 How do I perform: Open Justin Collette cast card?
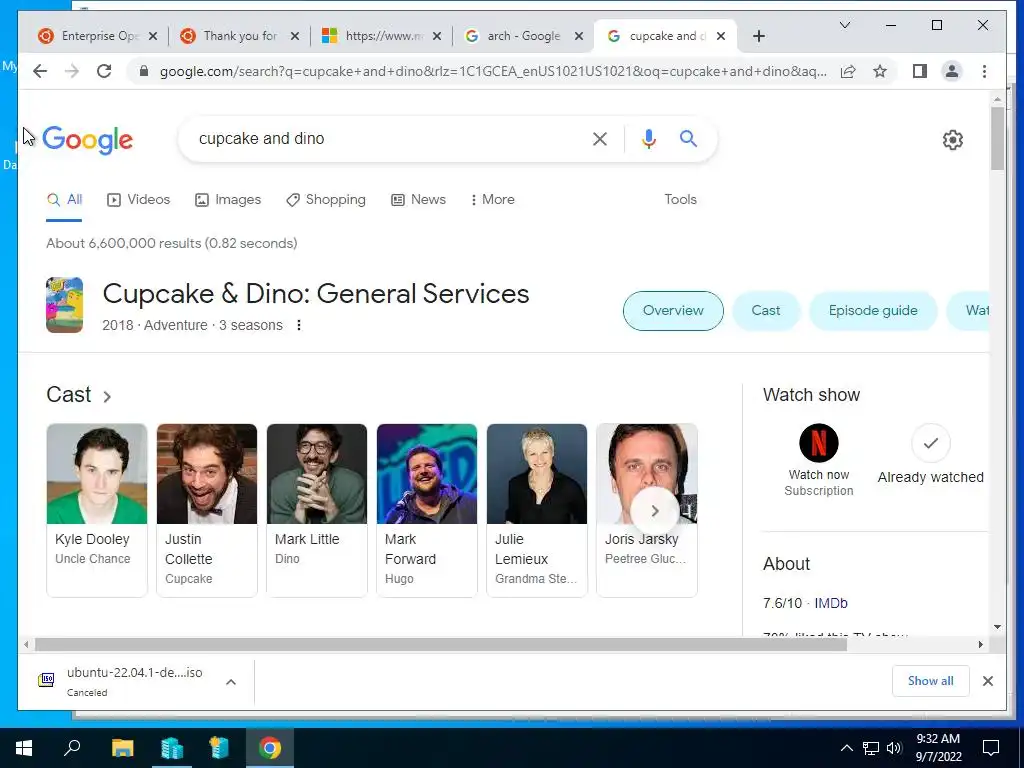206,510
